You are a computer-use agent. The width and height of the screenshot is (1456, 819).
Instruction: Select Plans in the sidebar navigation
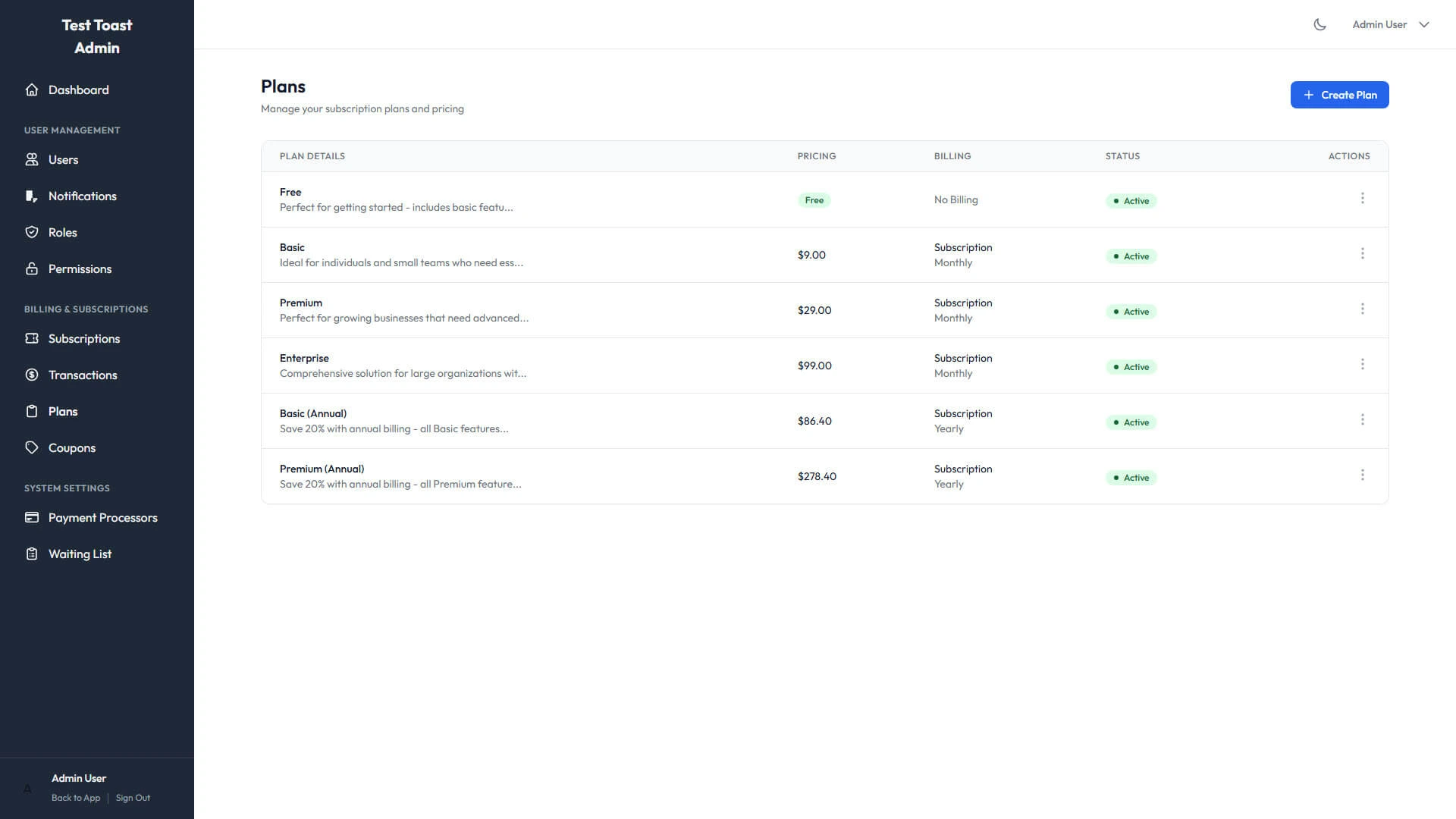point(63,411)
